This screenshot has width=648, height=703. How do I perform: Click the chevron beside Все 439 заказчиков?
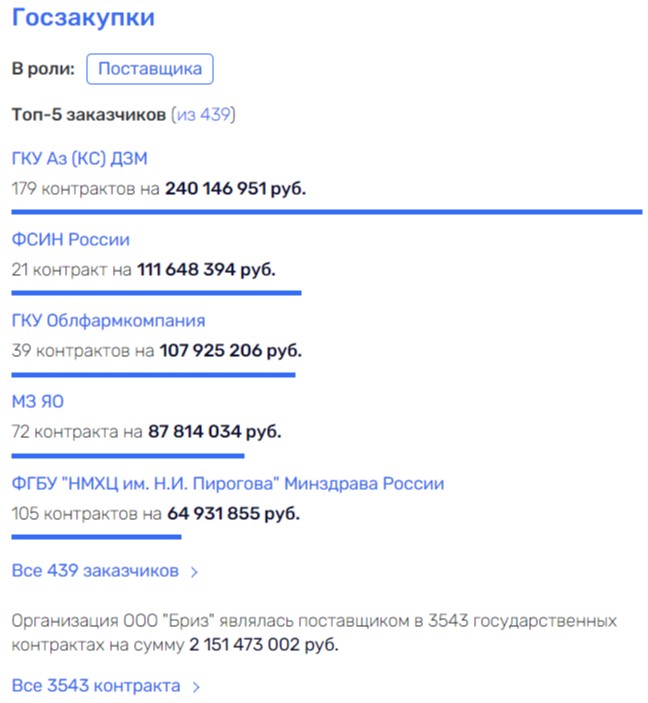click(195, 572)
